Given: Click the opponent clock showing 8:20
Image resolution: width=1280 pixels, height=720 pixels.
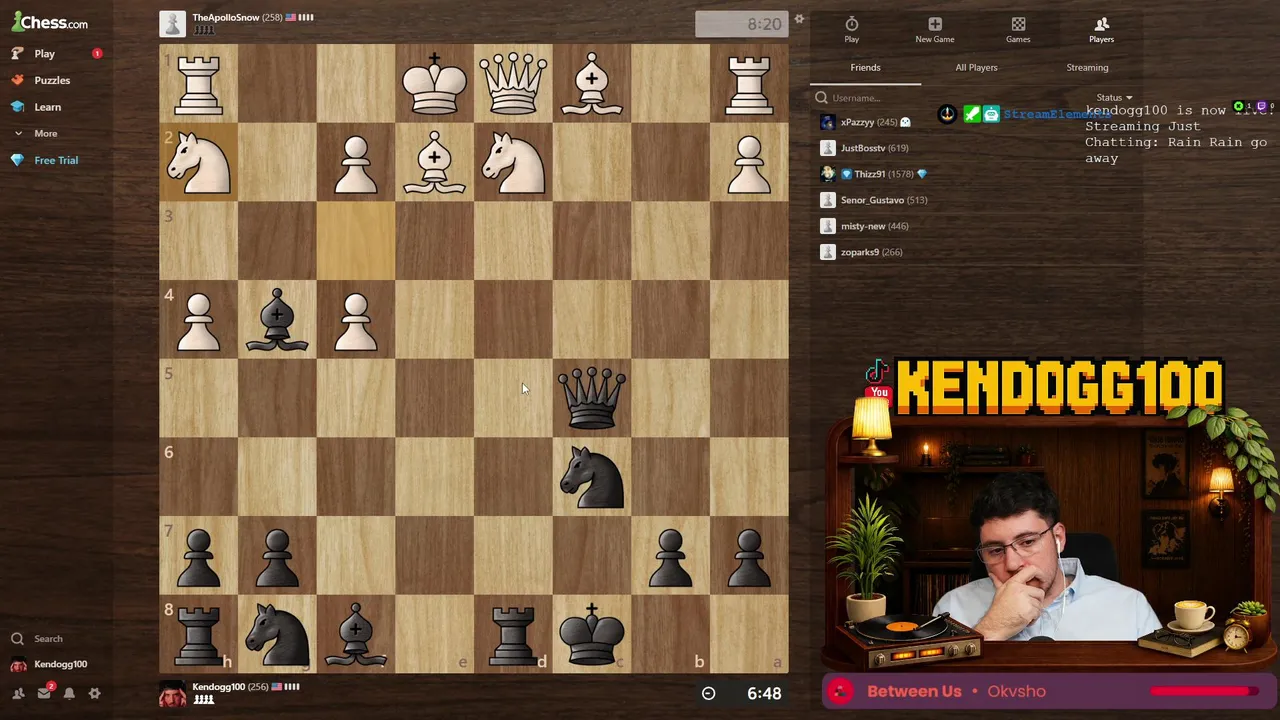Looking at the screenshot, I should pos(741,24).
